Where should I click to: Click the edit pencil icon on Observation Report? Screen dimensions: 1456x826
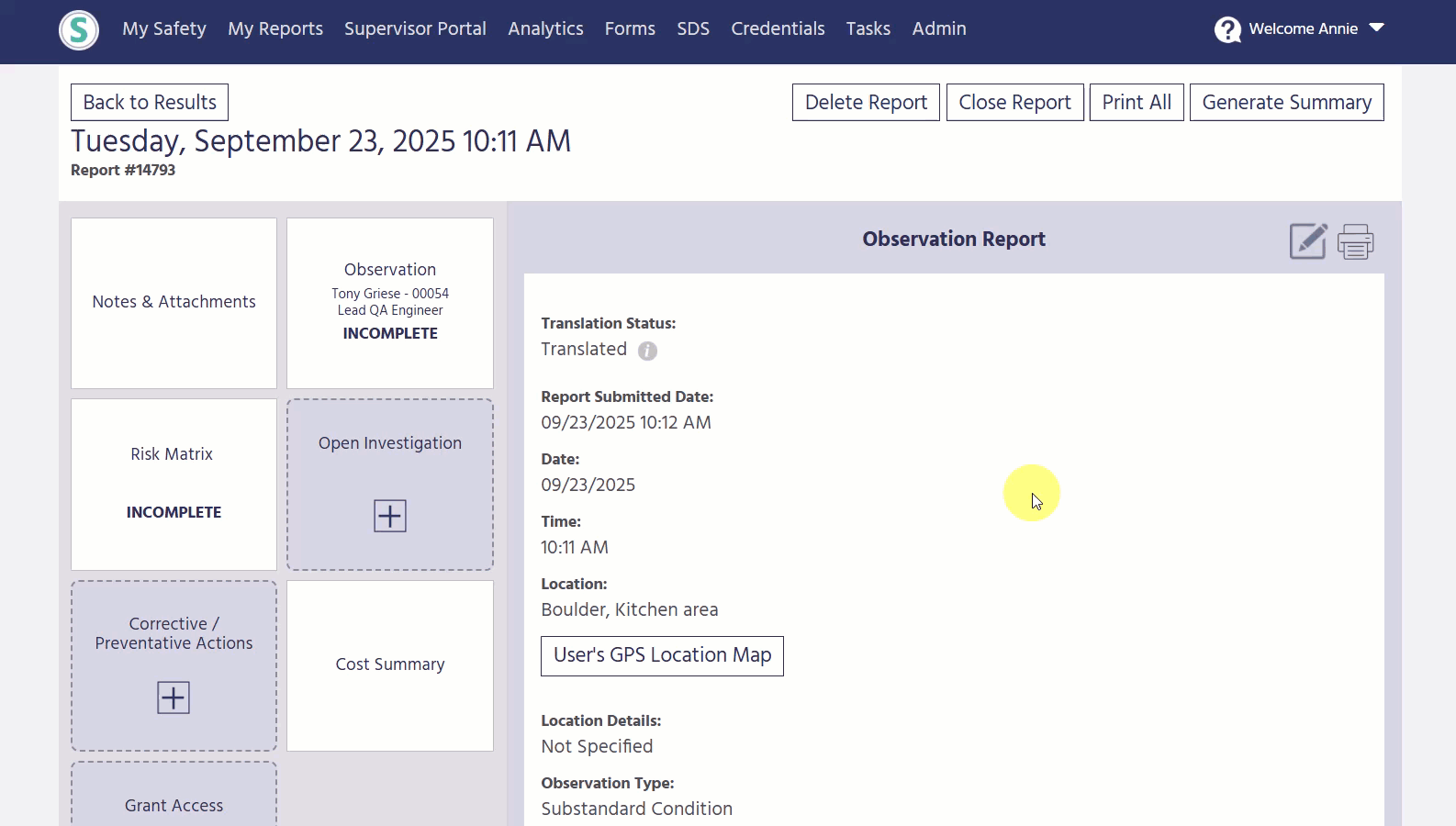point(1307,241)
